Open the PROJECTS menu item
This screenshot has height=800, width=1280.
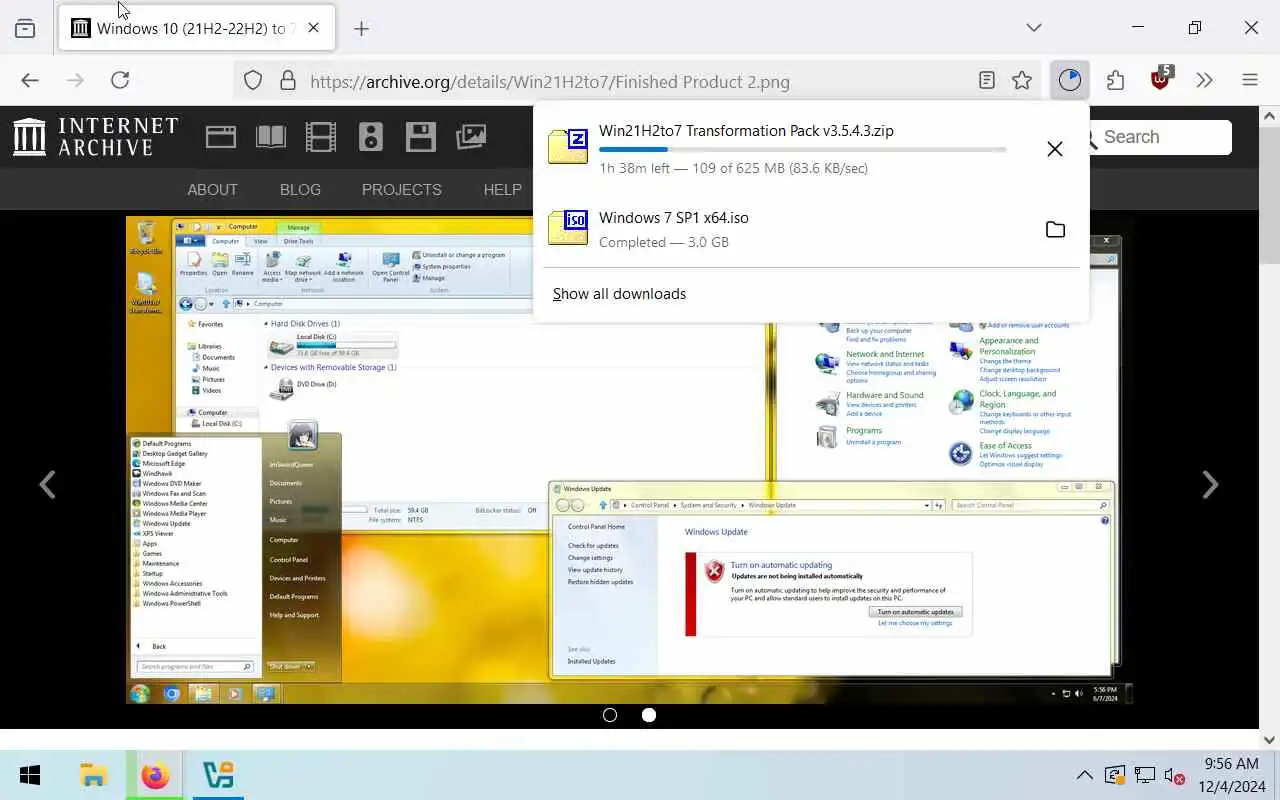(x=402, y=189)
